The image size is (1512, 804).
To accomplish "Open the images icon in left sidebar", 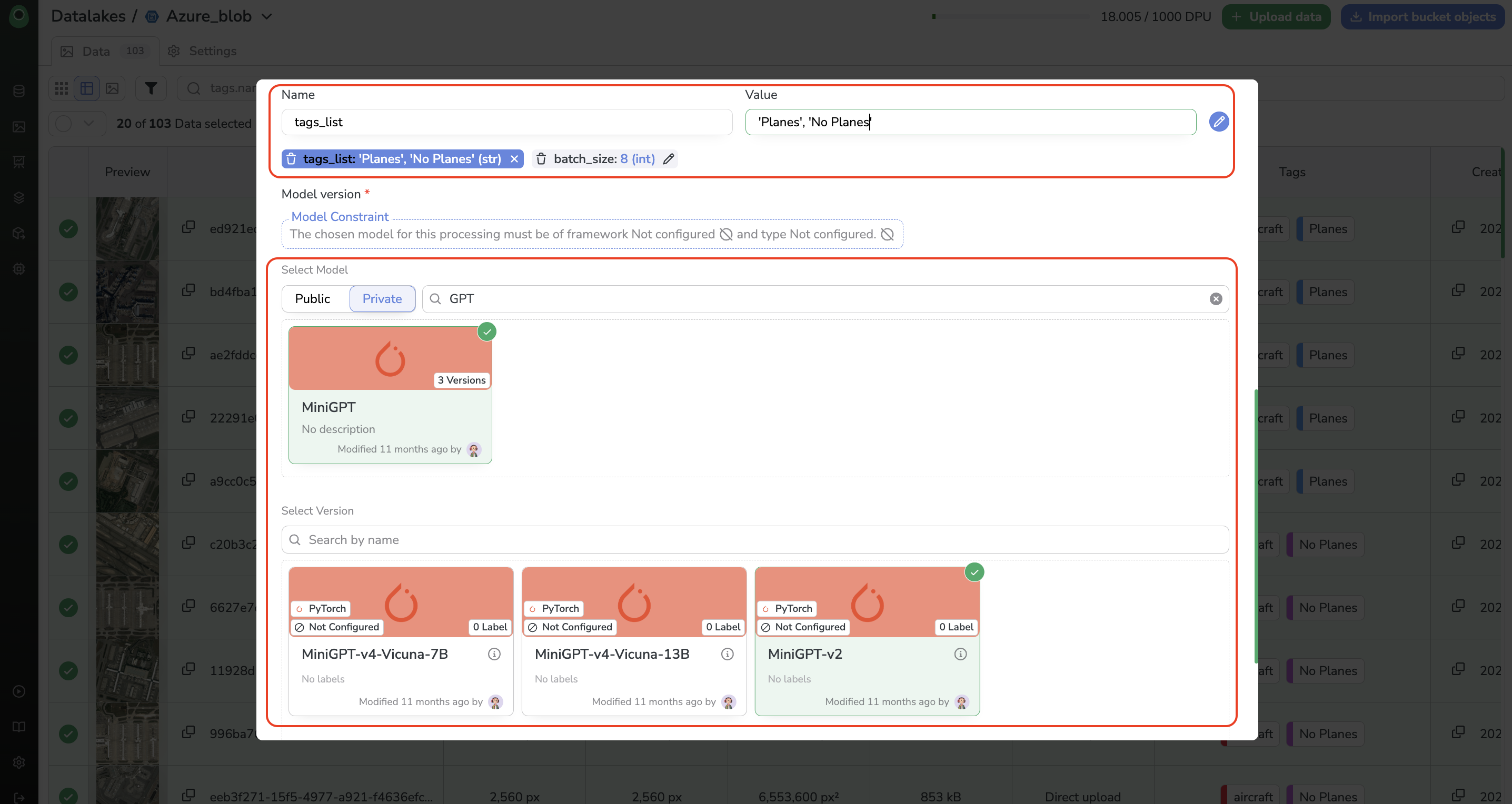I will point(19,127).
